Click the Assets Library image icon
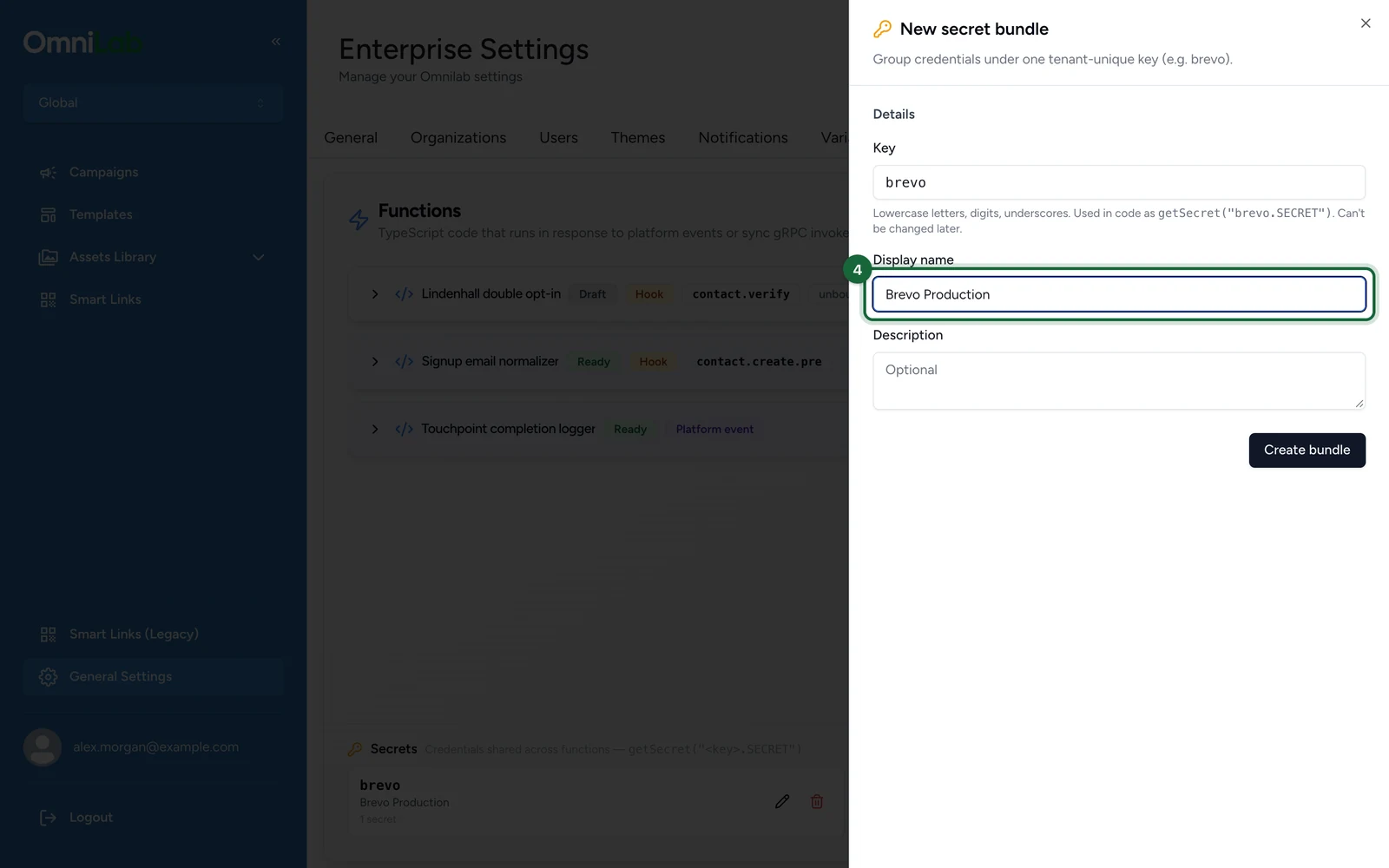Viewport: 1389px width, 868px height. coord(48,257)
